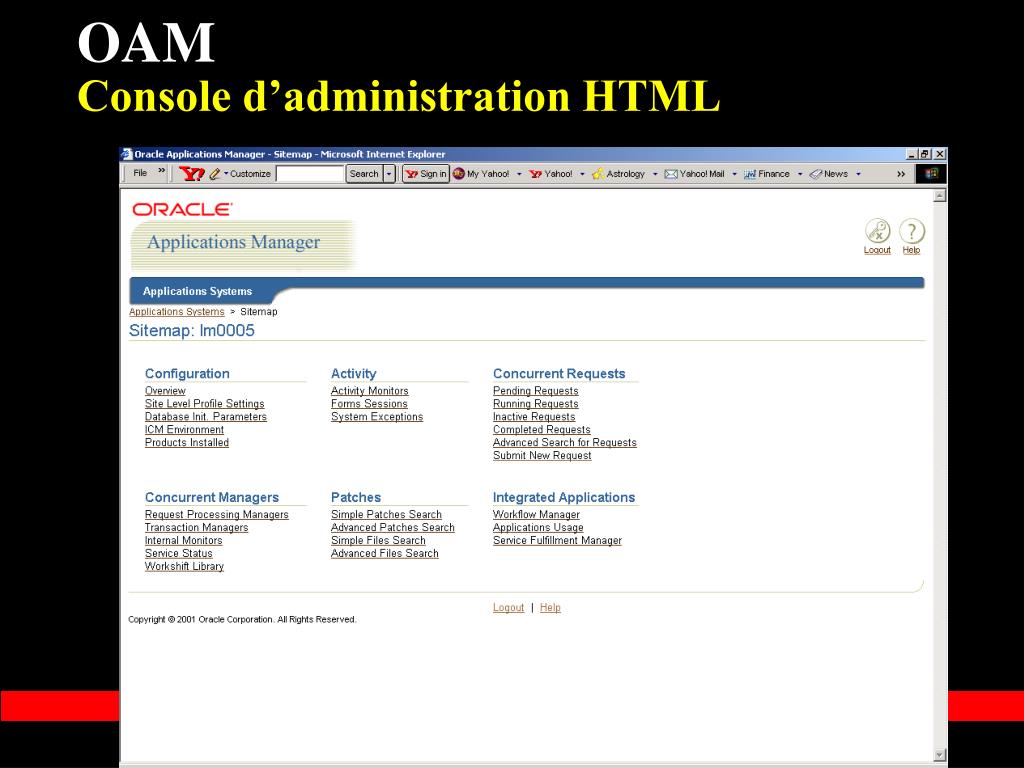Viewport: 1024px width, 768px height.
Task: Open the Overview link under Configuration
Action: [x=165, y=391]
